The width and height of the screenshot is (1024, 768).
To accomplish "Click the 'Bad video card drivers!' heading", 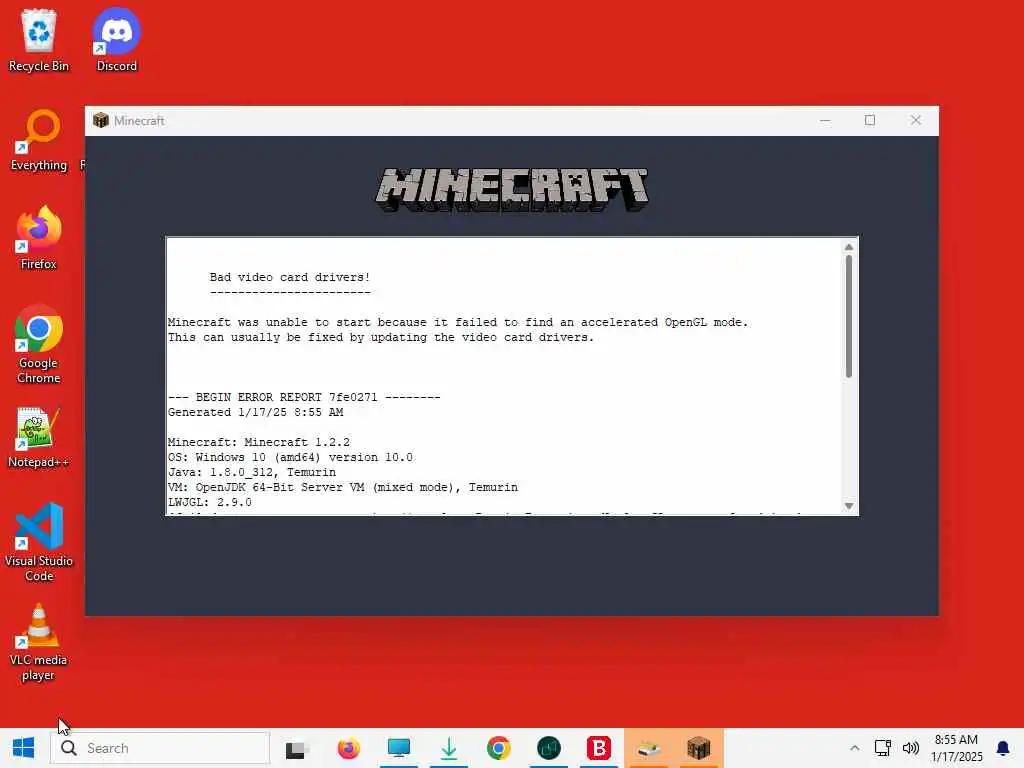I will (290, 277).
